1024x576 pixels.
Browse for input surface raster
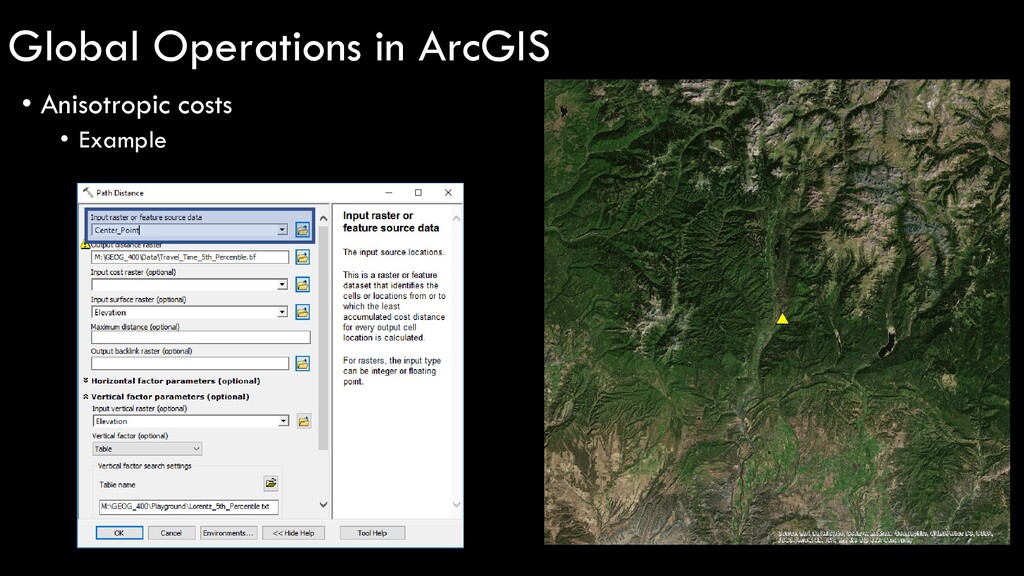tap(302, 312)
